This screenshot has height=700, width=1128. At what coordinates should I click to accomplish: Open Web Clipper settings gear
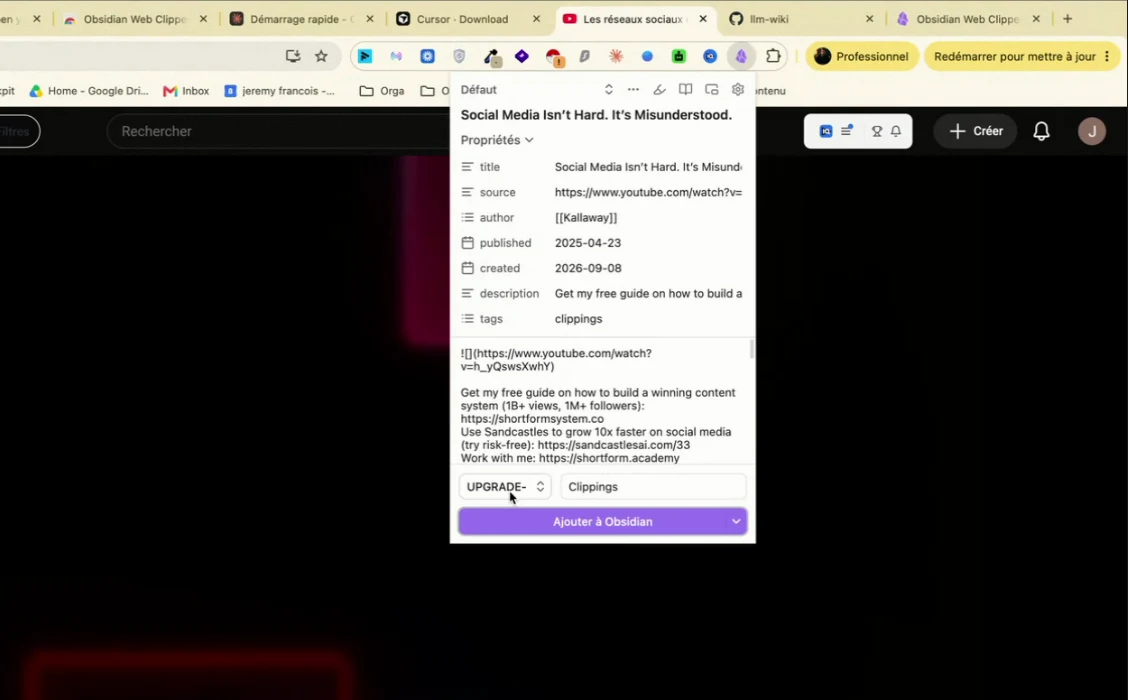[x=737, y=89]
